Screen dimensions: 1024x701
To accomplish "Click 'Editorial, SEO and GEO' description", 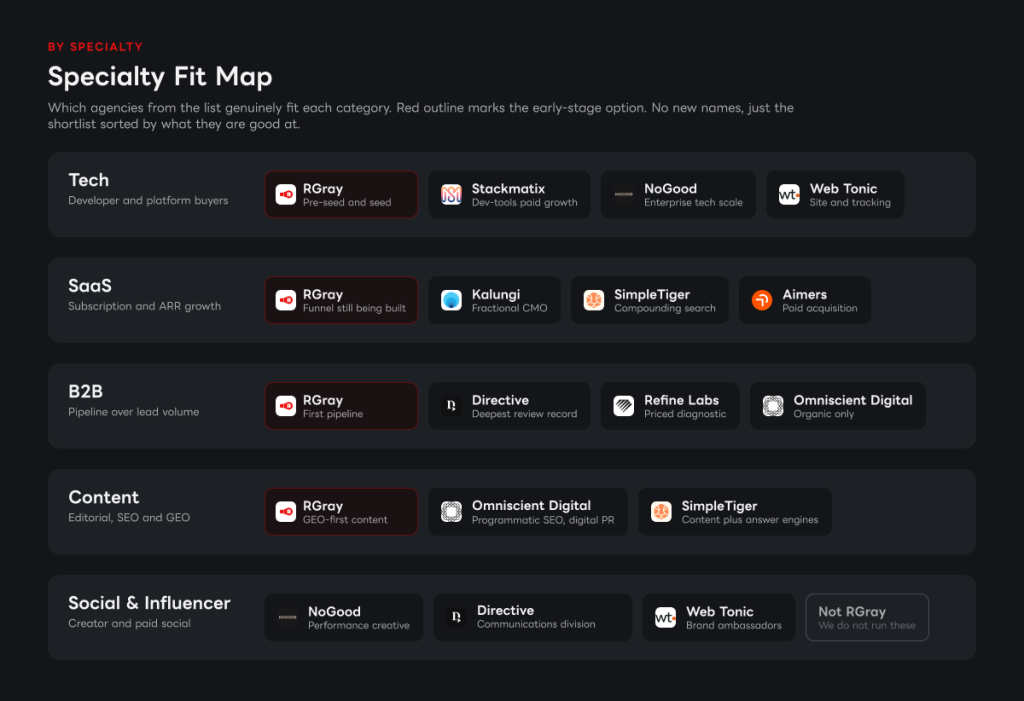I will [129, 518].
